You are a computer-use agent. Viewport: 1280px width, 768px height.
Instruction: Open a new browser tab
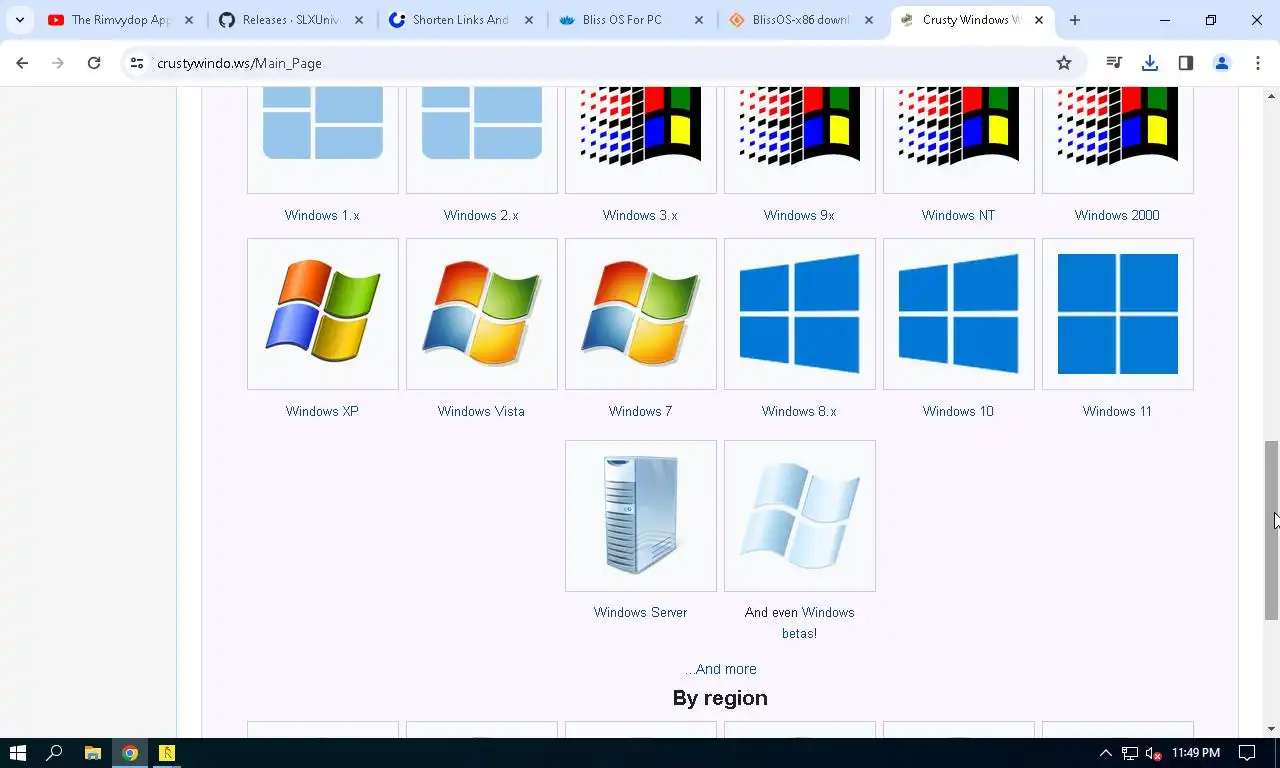coord(1074,20)
